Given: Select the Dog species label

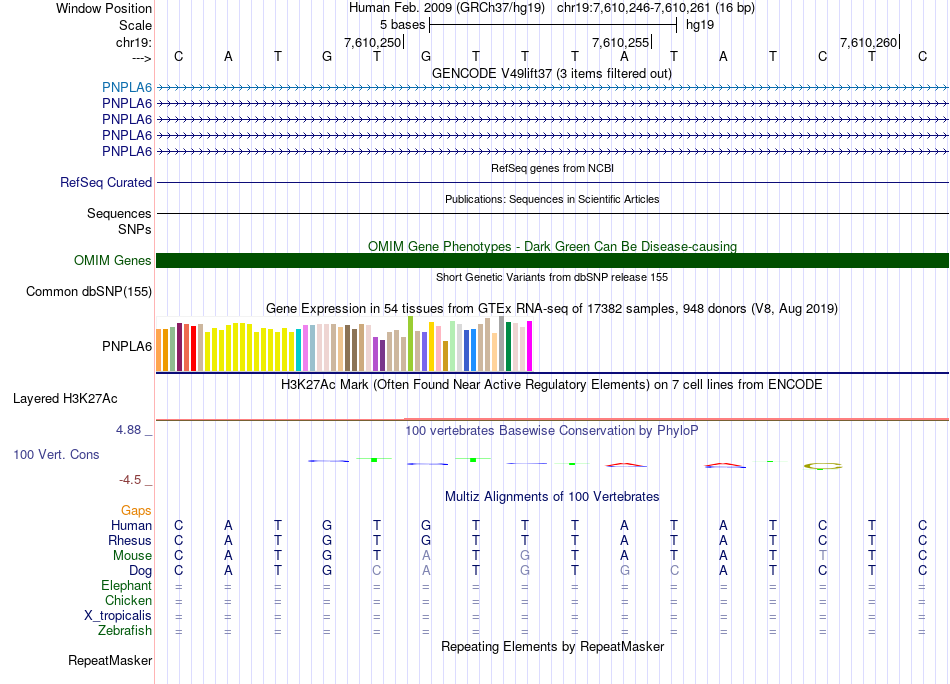Looking at the screenshot, I should tap(140, 571).
